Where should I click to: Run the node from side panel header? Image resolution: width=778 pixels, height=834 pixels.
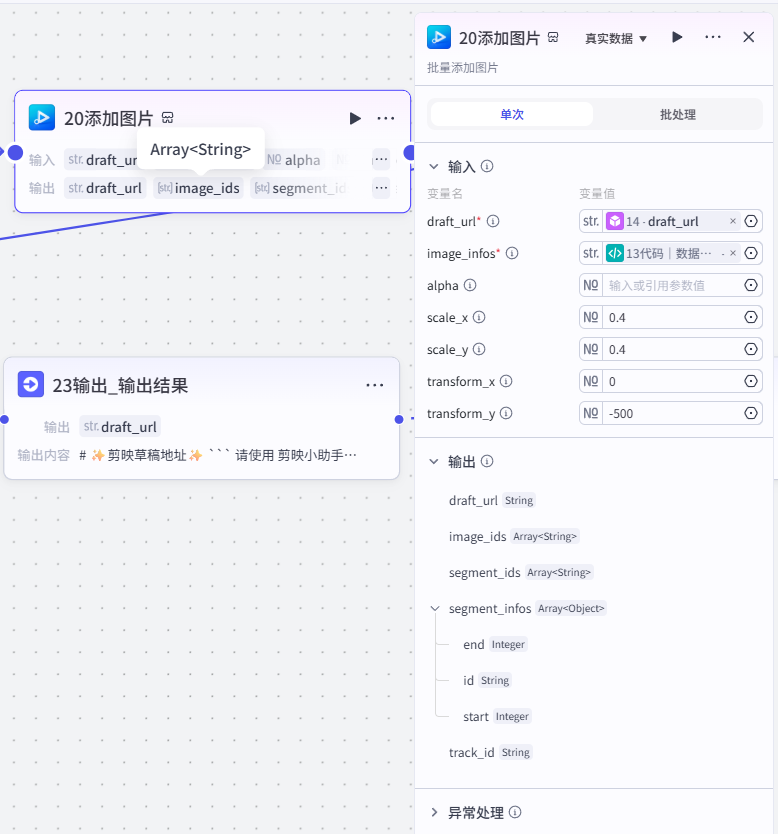(x=677, y=37)
